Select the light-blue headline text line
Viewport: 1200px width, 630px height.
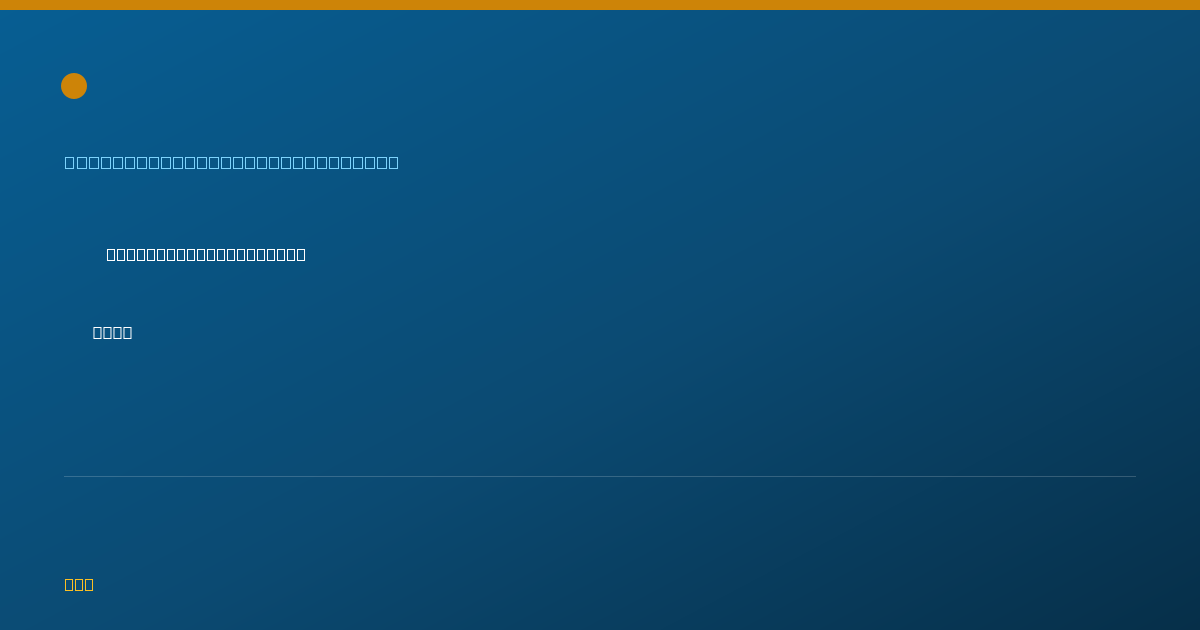(x=232, y=162)
